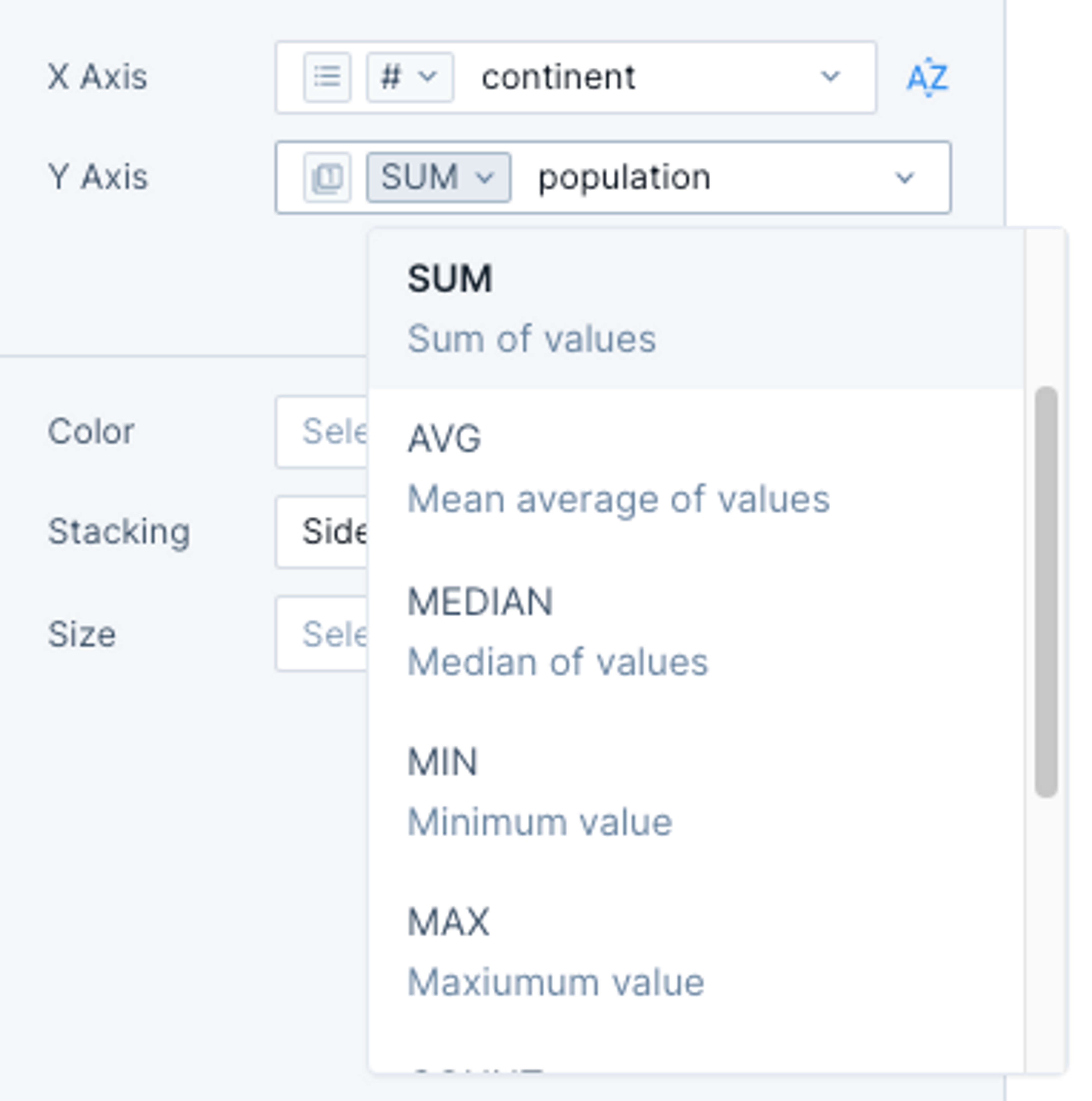The height and width of the screenshot is (1101, 1092).
Task: Open the Color field select box
Action: pos(322,432)
